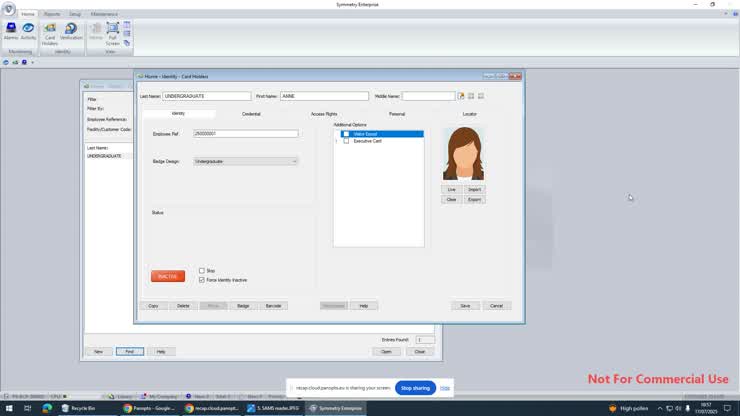
Task: Click the Barcode button
Action: click(273, 306)
